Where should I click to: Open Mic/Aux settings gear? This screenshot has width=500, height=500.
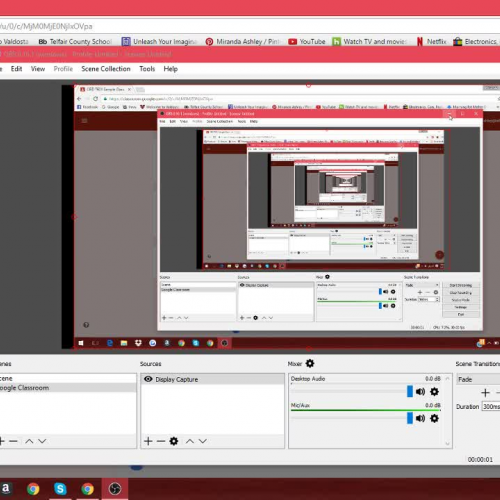click(434, 418)
